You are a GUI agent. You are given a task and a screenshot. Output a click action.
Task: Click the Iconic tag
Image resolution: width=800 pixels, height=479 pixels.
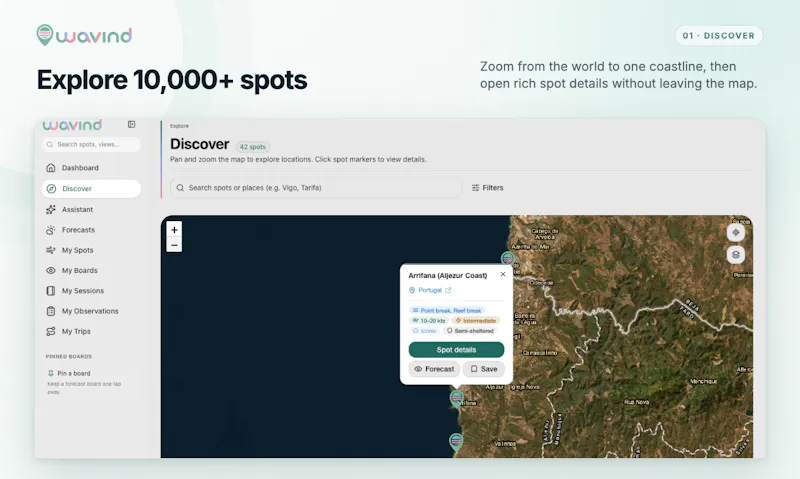tap(424, 331)
